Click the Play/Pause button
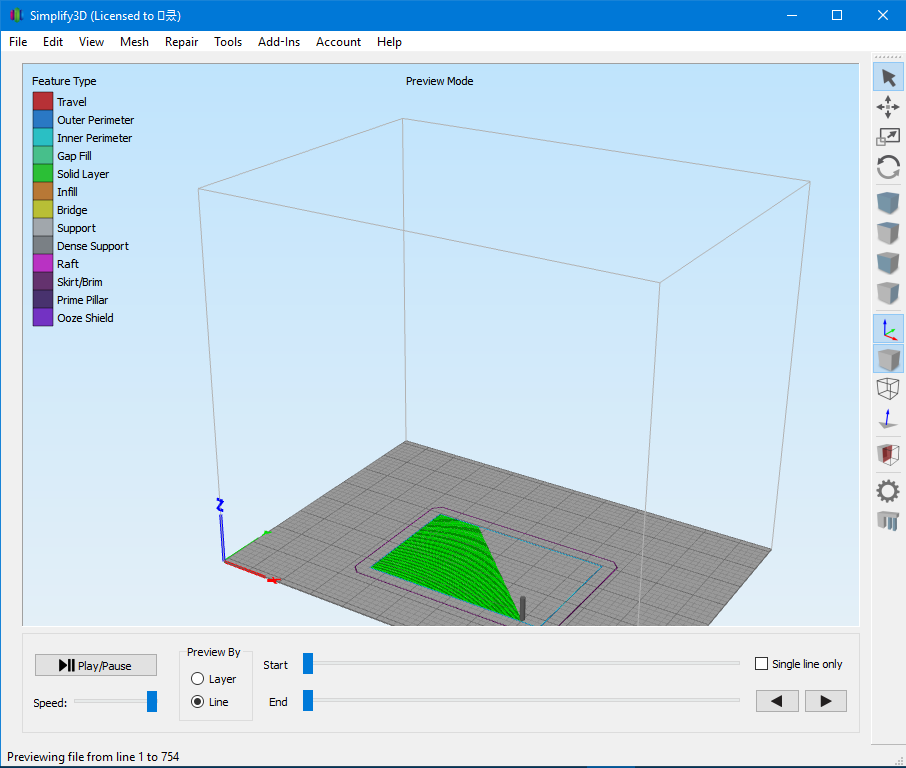The image size is (906, 768). pyautogui.click(x=96, y=665)
